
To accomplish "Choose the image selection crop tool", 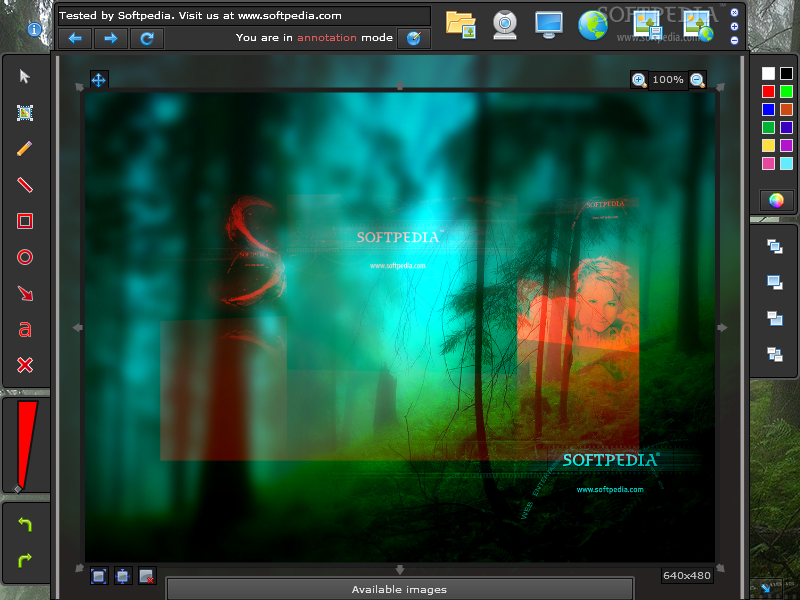I will [24, 113].
